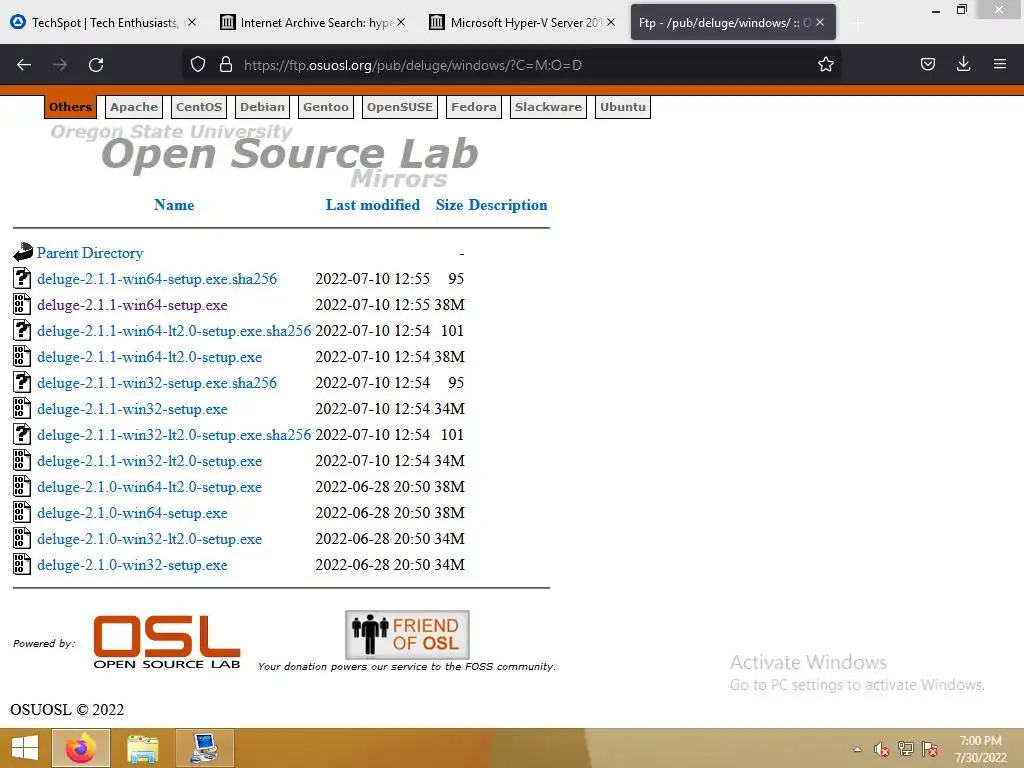The width and height of the screenshot is (1024, 768).
Task: Select the CentOS mirror tab
Action: tap(199, 107)
